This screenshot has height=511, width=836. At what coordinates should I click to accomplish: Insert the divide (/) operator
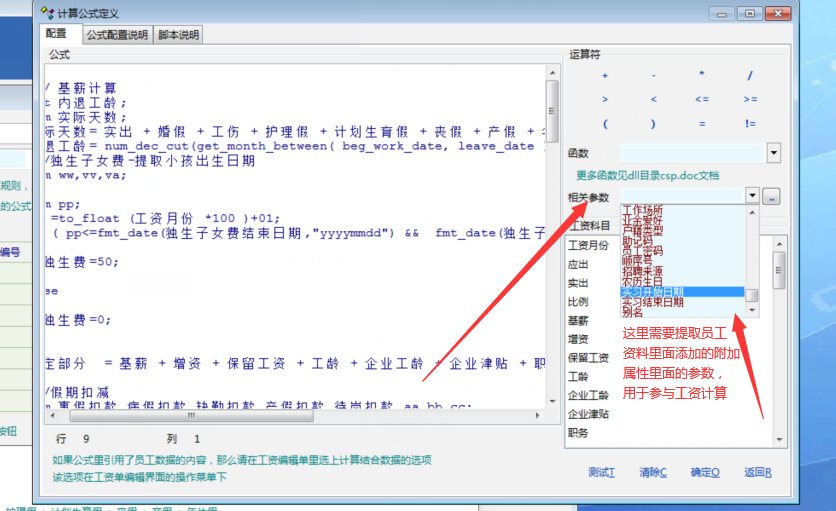(750, 76)
